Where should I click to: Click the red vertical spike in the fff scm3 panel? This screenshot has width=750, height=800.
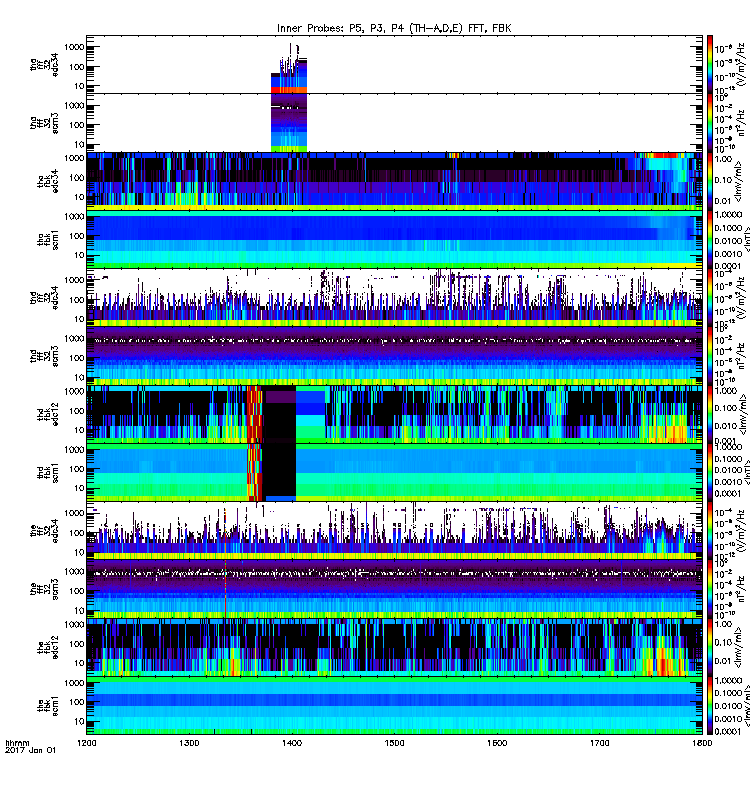click(x=225, y=589)
